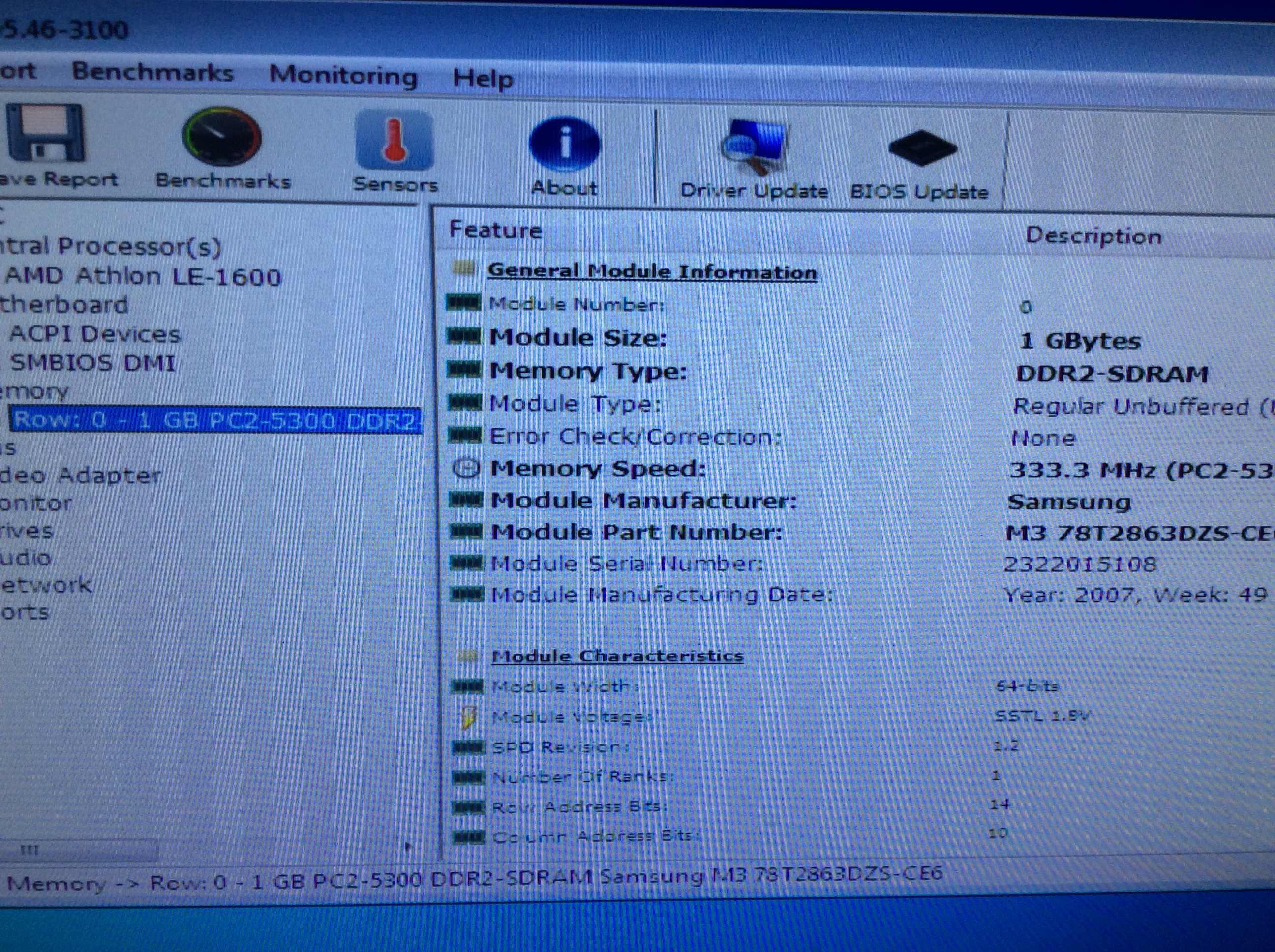Click the About info icon
The width and height of the screenshot is (1275, 952).
(564, 144)
